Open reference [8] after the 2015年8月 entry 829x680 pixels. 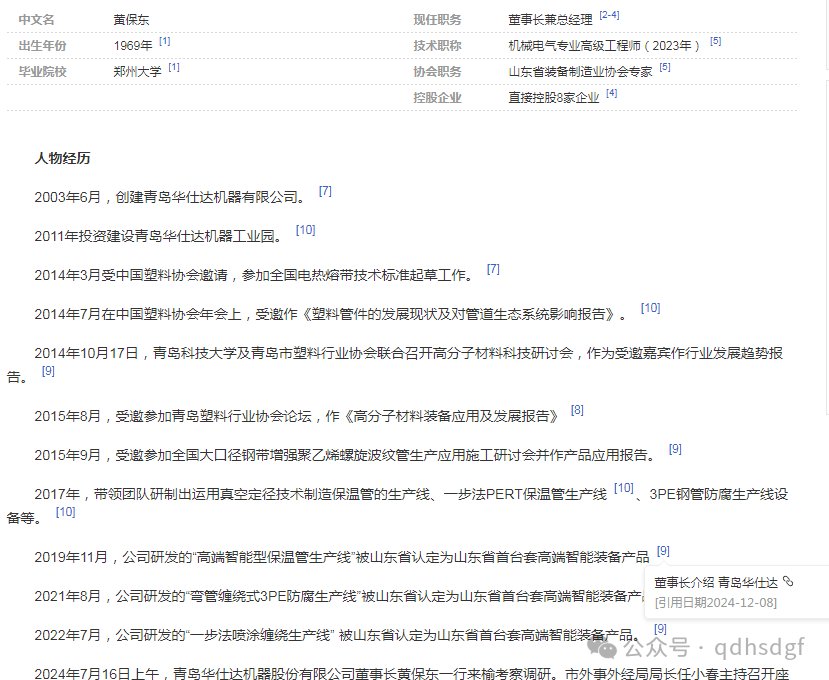577,410
